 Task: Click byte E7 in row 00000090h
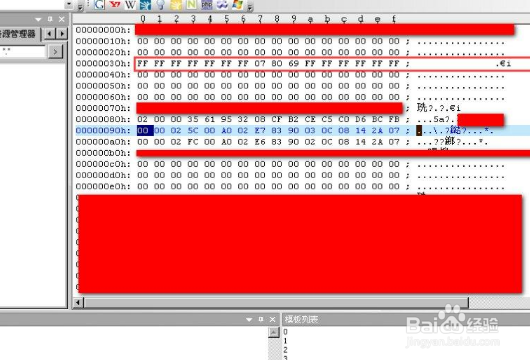[260, 130]
